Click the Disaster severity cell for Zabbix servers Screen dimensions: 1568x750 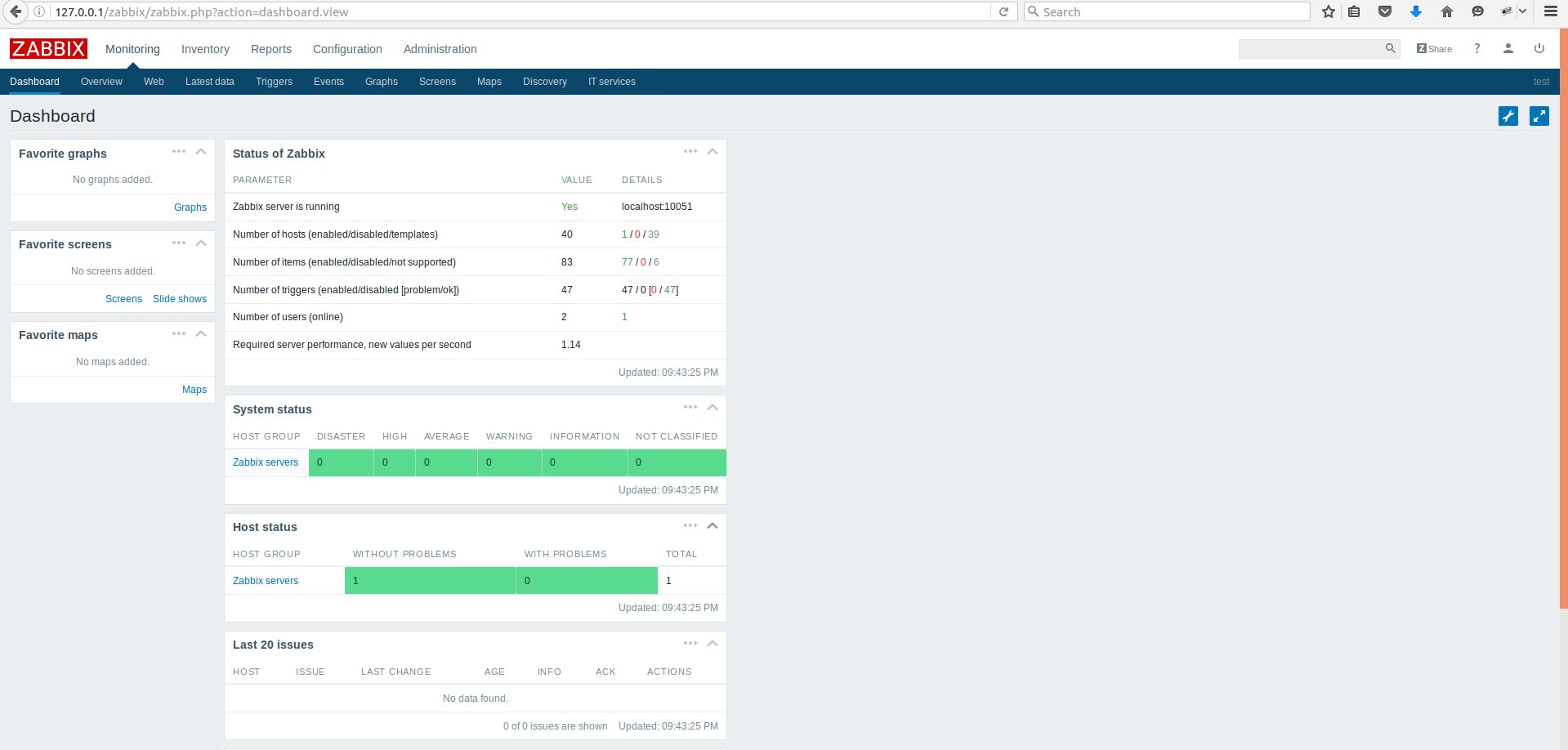341,462
